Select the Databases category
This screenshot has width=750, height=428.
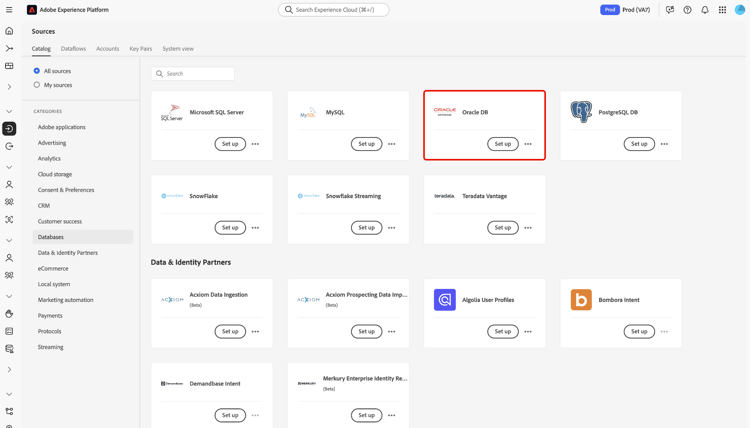point(83,237)
